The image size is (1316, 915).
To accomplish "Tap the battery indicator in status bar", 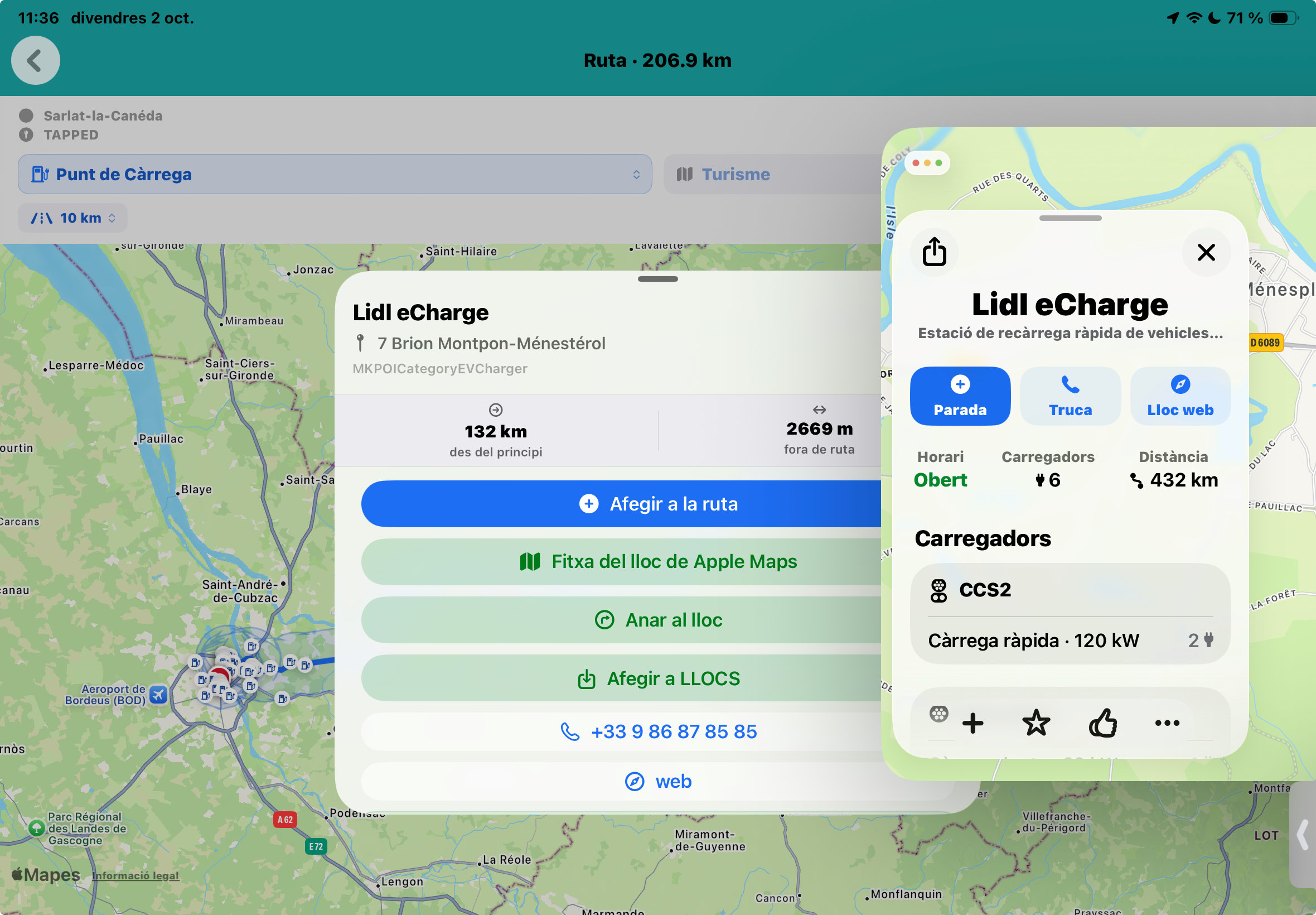I will (1283, 18).
